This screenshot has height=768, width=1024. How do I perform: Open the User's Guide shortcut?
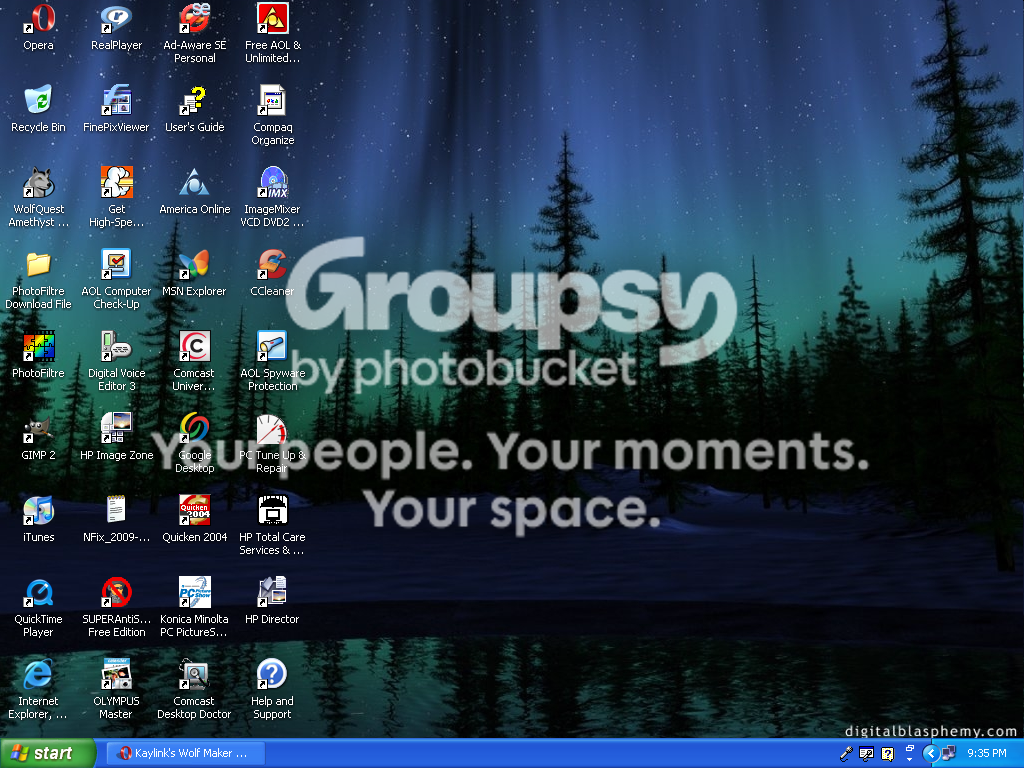click(195, 101)
